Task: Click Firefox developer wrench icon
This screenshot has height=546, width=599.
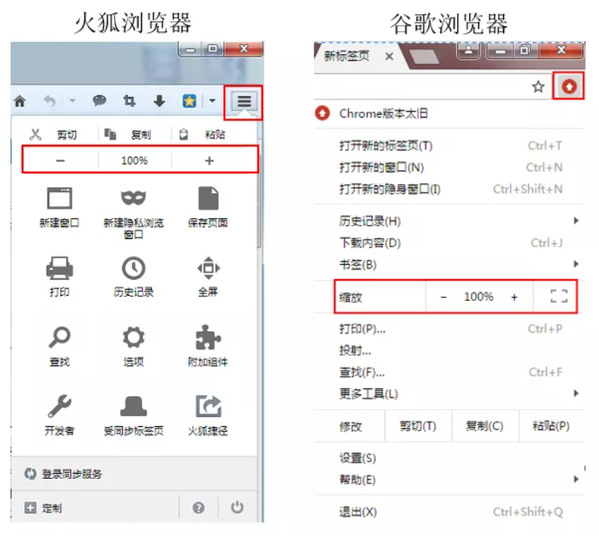Action: coord(60,406)
